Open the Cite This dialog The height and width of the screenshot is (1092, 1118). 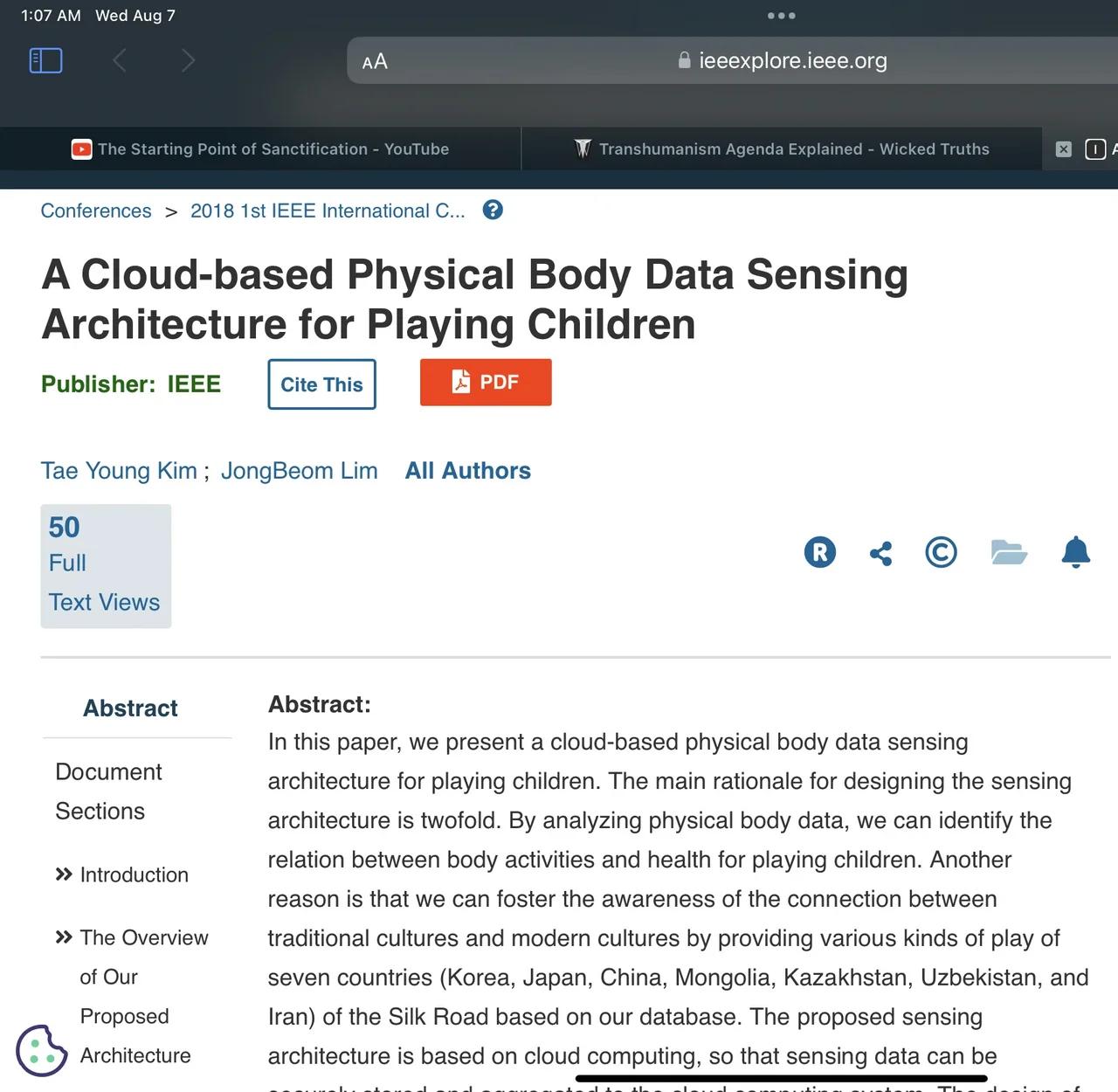(321, 384)
